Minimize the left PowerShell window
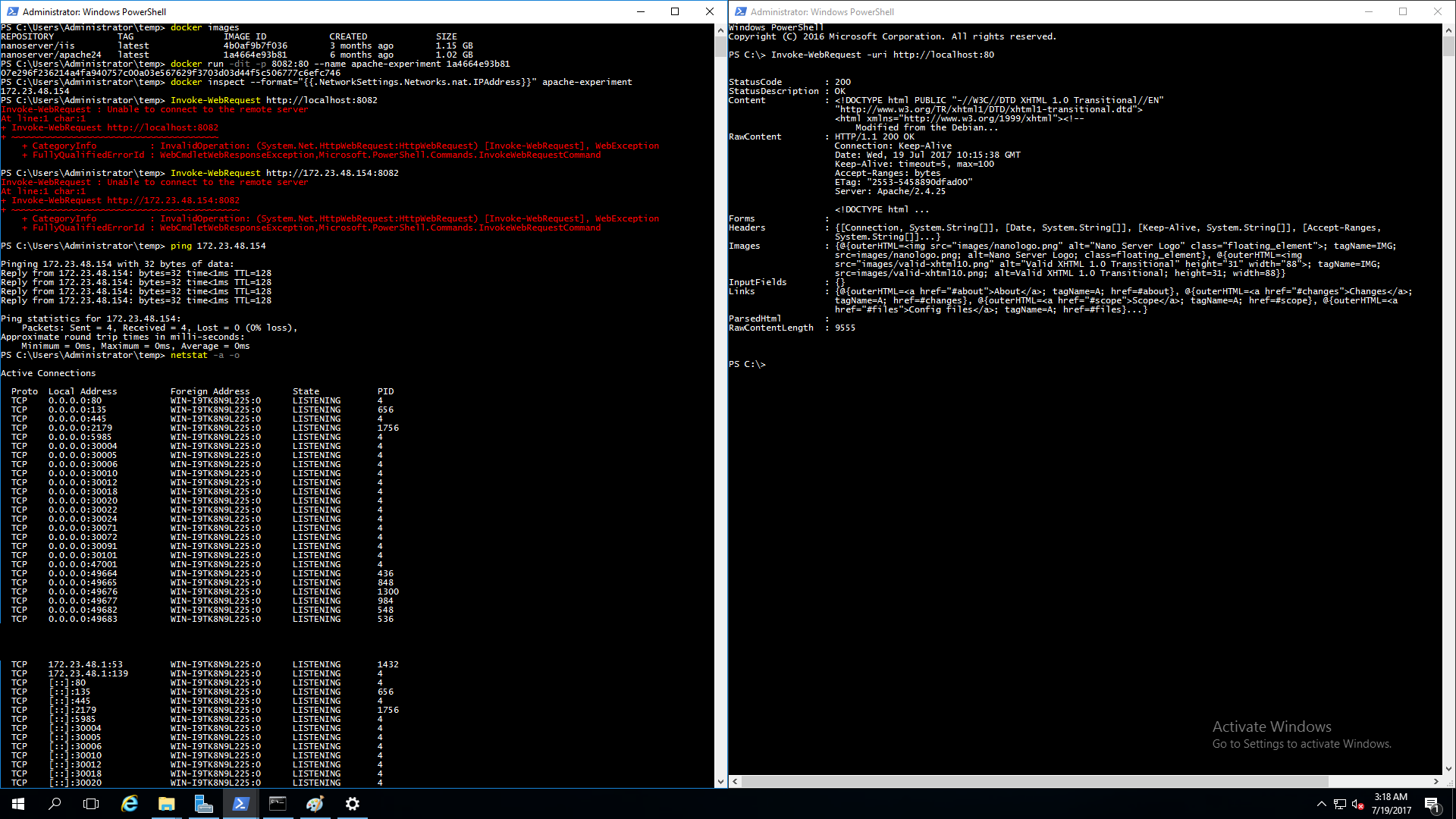 point(641,11)
